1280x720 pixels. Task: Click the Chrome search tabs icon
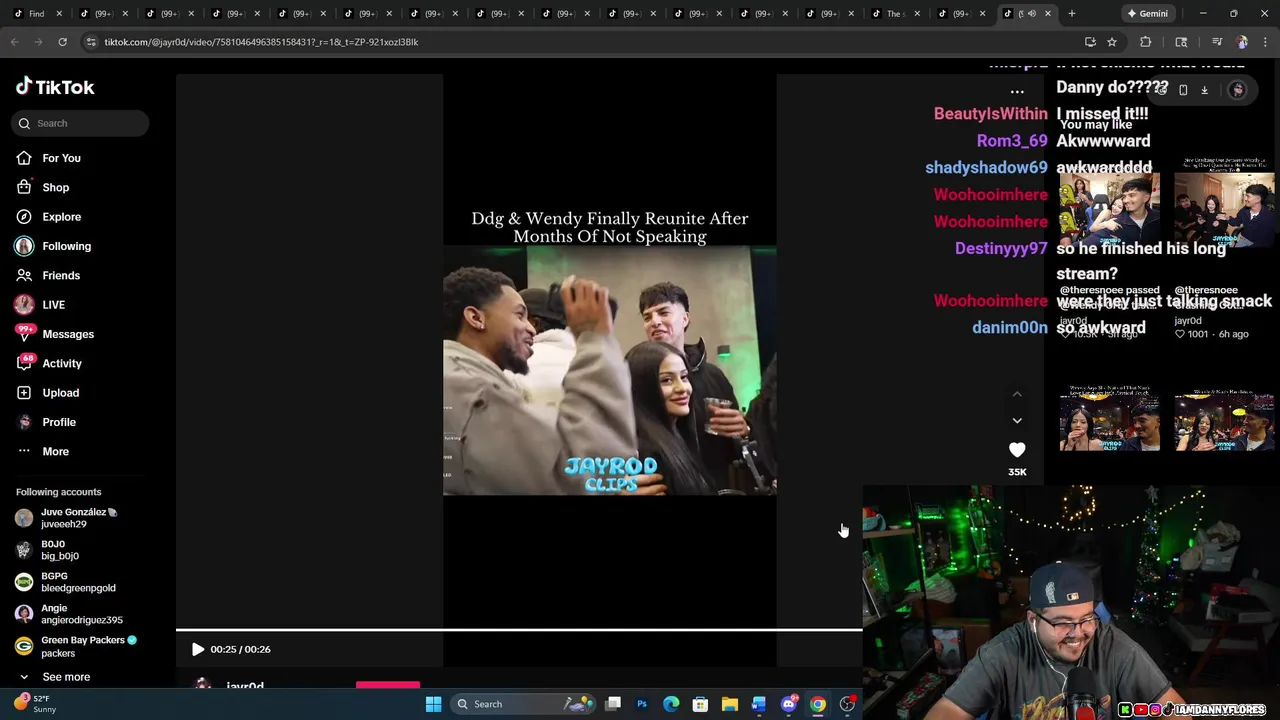(x=1181, y=42)
